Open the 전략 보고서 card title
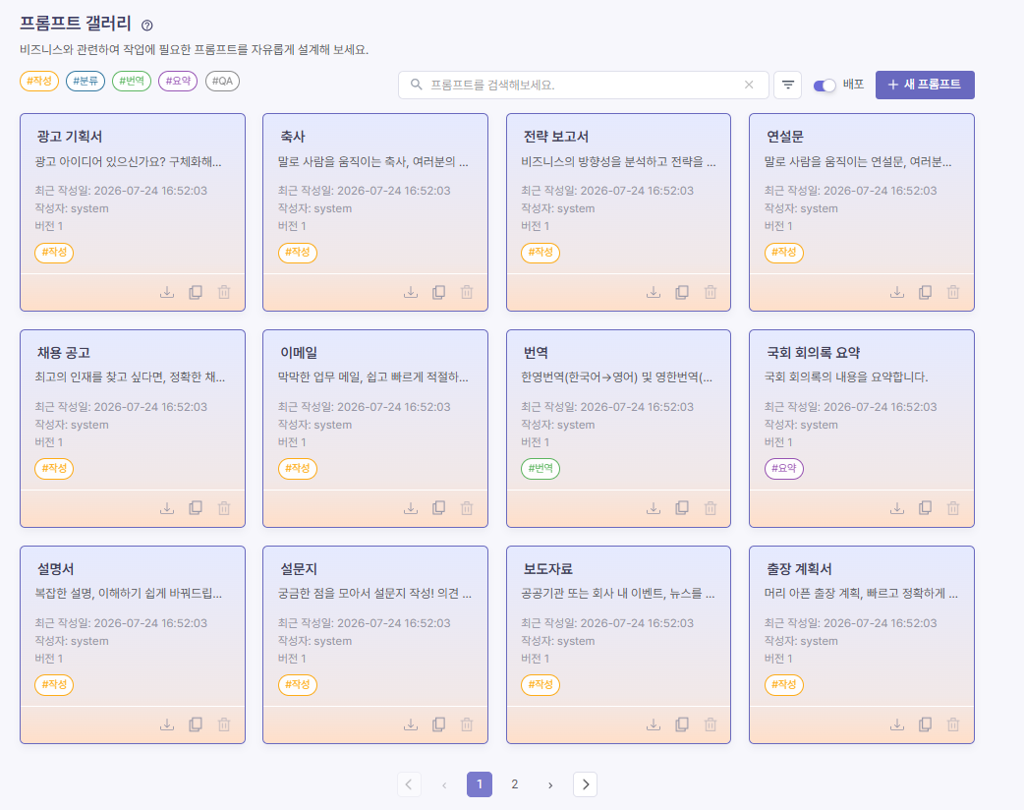 [x=556, y=137]
